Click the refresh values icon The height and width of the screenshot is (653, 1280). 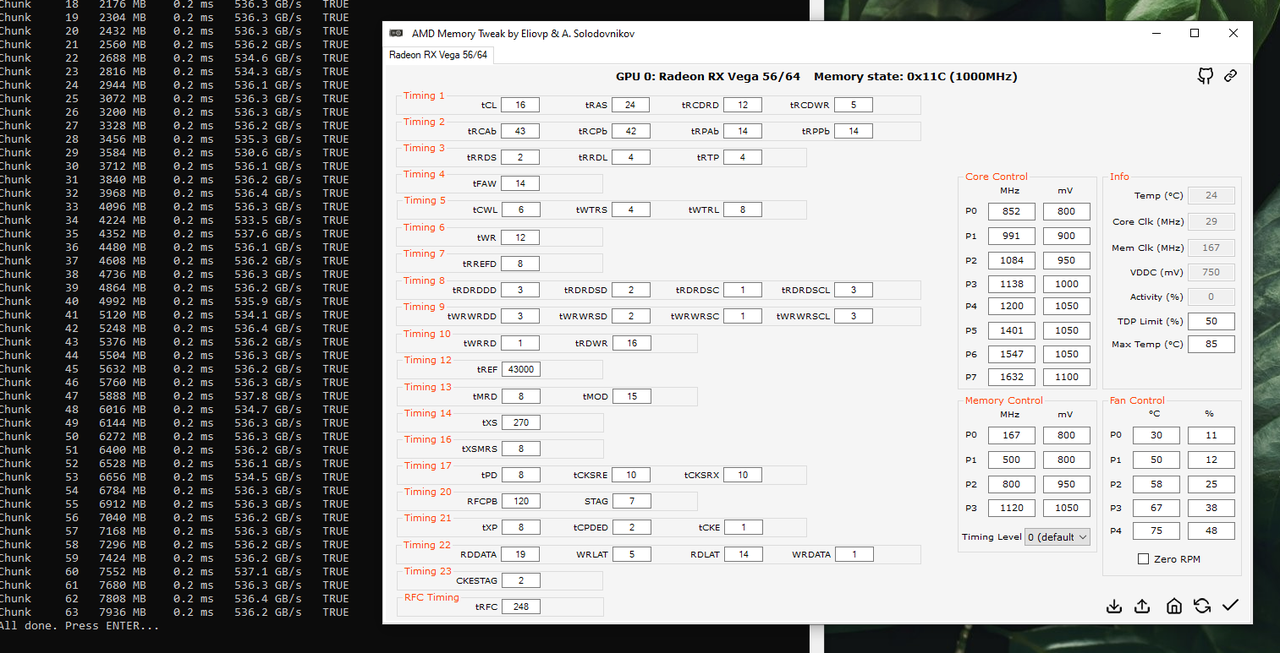tap(1202, 606)
